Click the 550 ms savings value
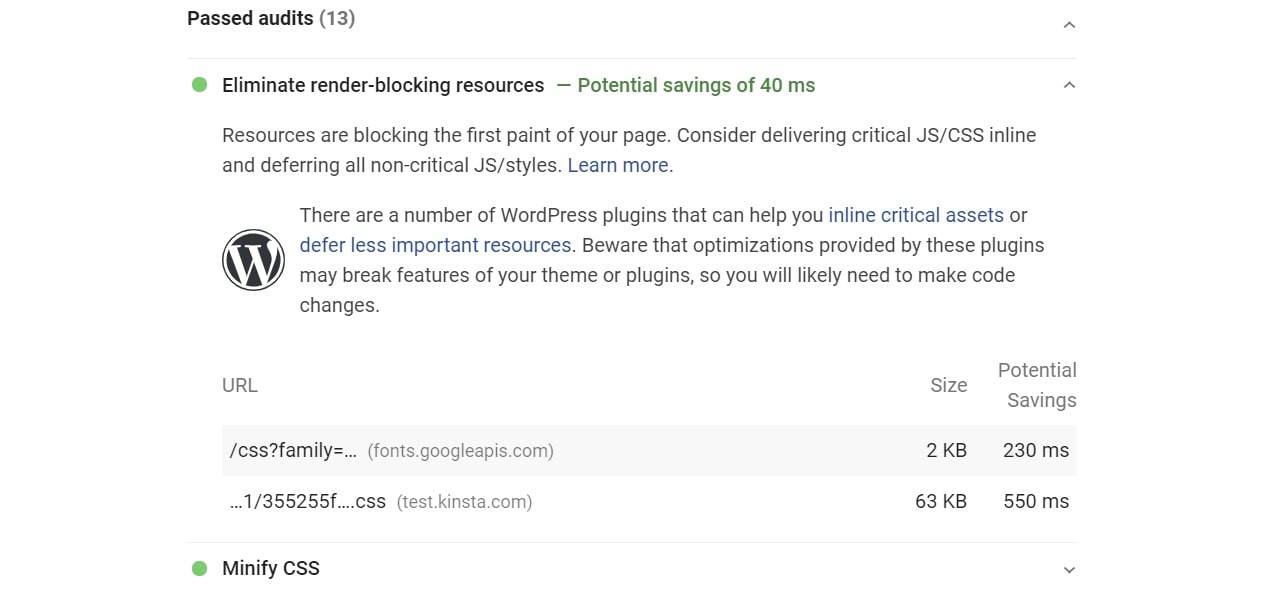Viewport: 1269px width, 592px height. (1035, 501)
